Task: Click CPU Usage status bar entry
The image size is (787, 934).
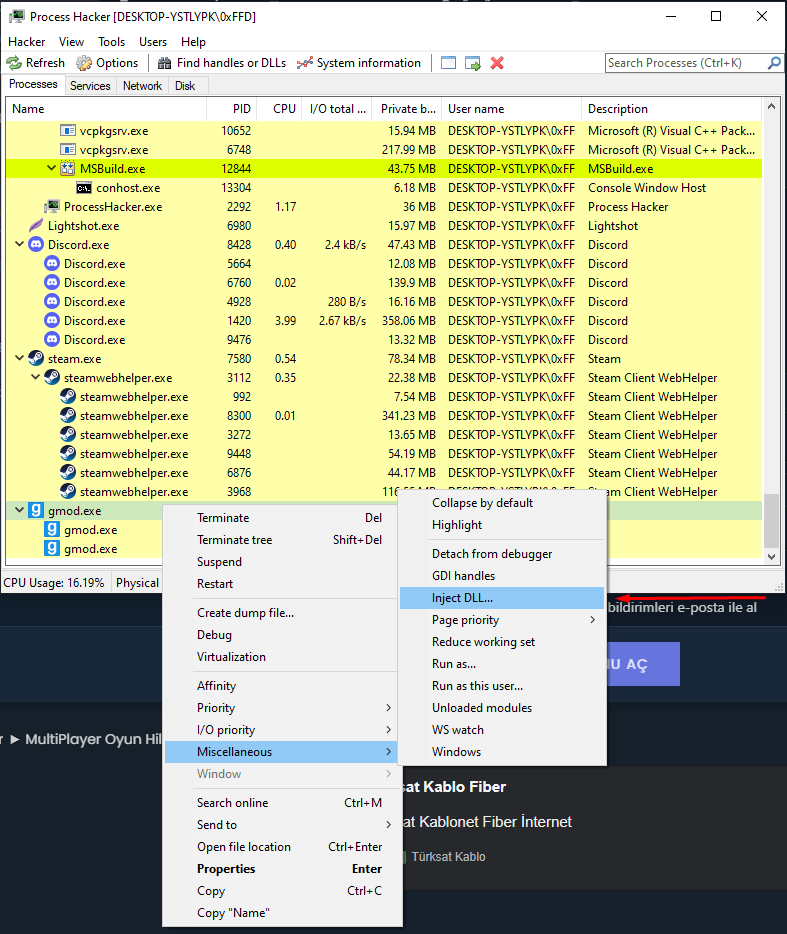Action: pyautogui.click(x=54, y=583)
